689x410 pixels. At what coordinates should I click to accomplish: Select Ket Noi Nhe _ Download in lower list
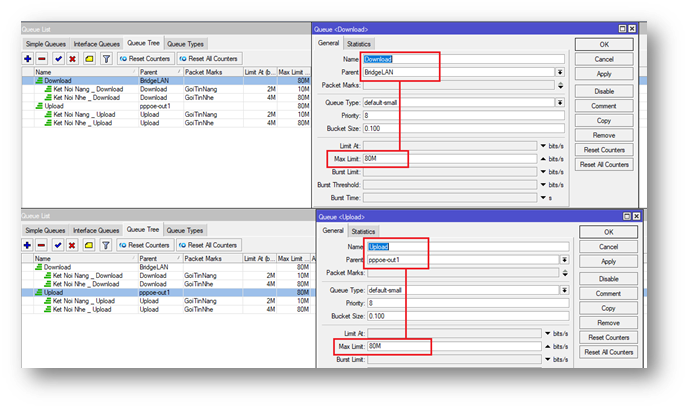pos(168,284)
